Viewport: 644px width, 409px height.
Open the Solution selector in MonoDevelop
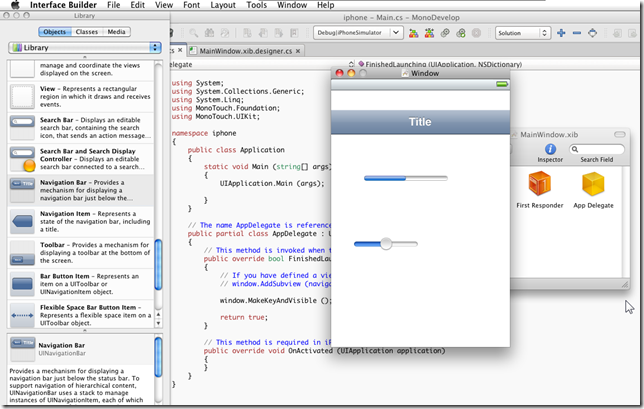522,33
